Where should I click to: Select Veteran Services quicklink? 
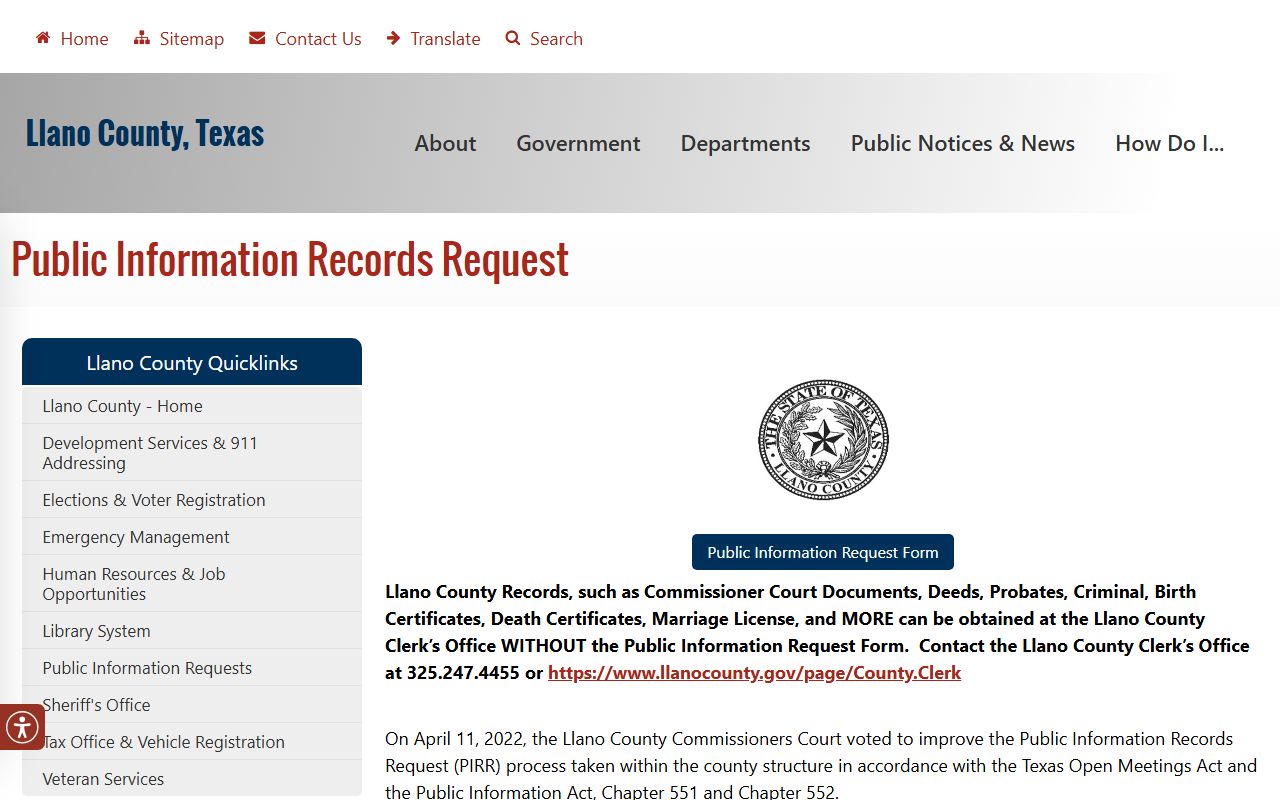pyautogui.click(x=192, y=779)
